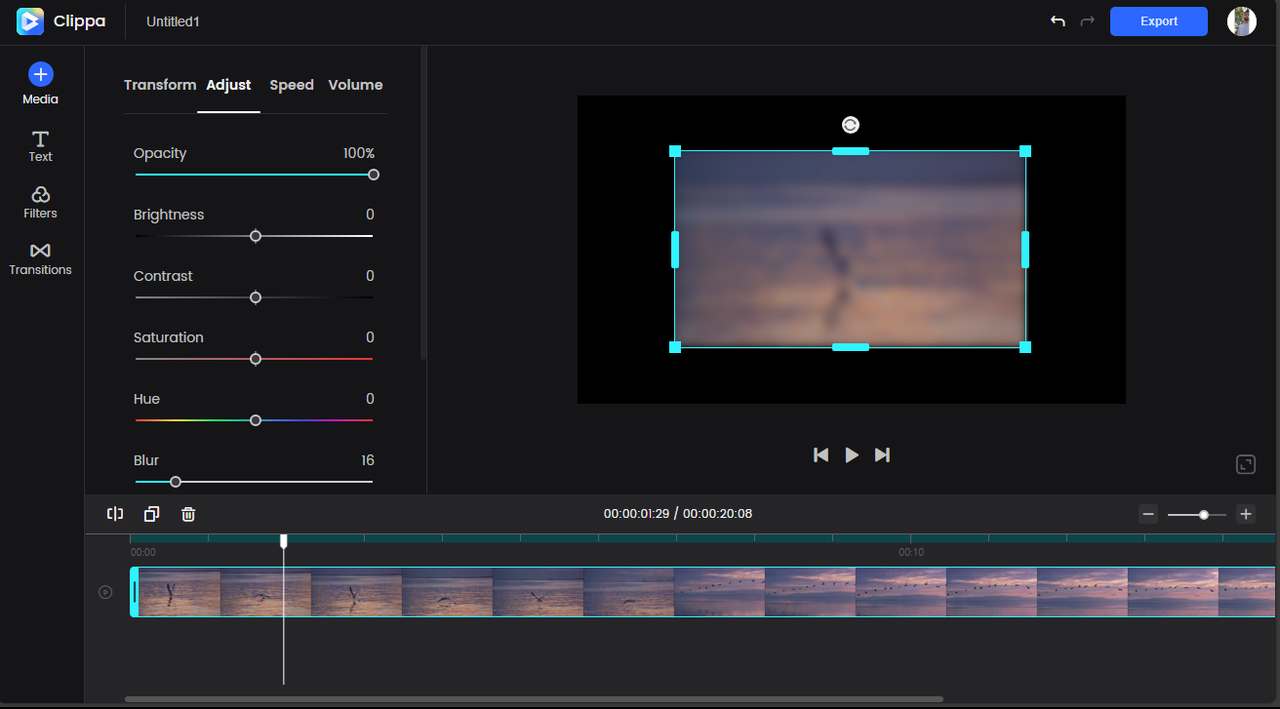
Task: Click the bottom-left corner resize handle
Action: click(x=675, y=347)
